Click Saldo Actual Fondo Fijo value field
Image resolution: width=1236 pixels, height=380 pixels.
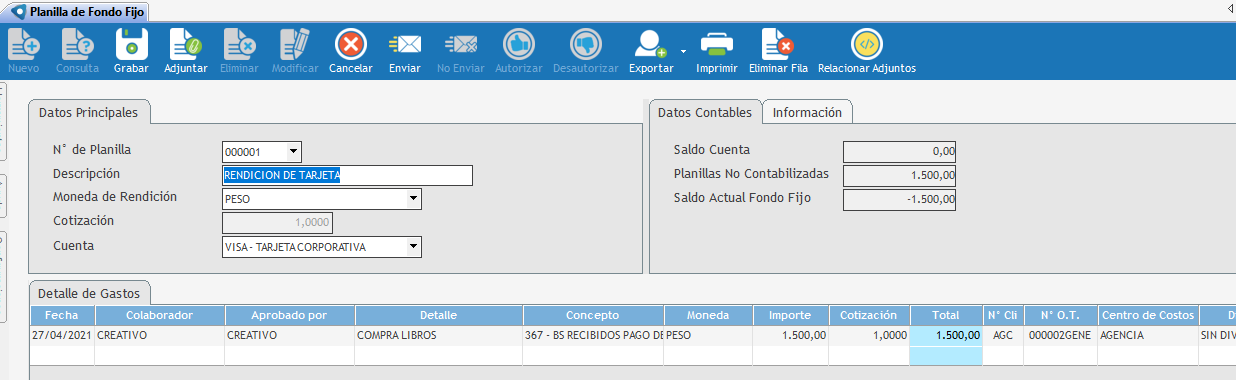pos(900,199)
